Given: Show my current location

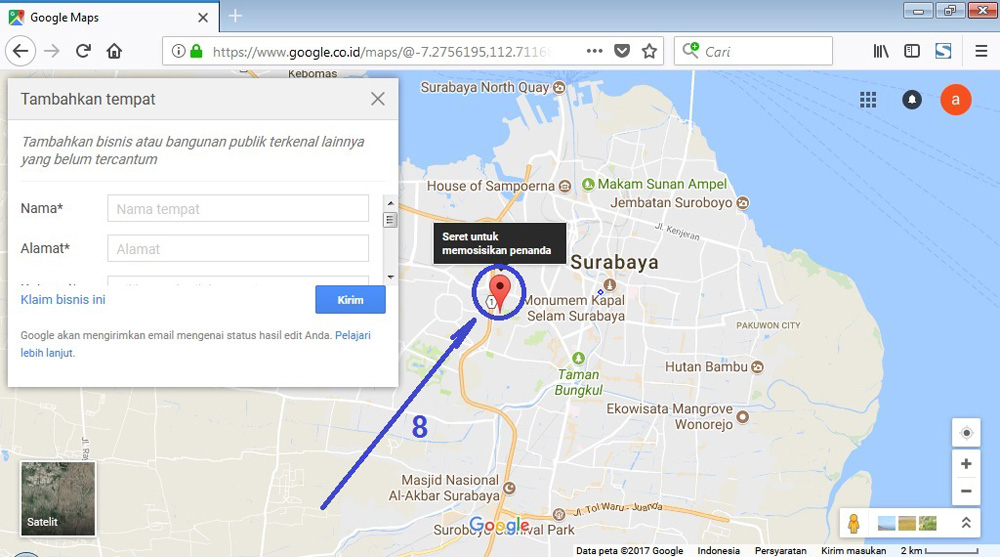Looking at the screenshot, I should tap(966, 433).
